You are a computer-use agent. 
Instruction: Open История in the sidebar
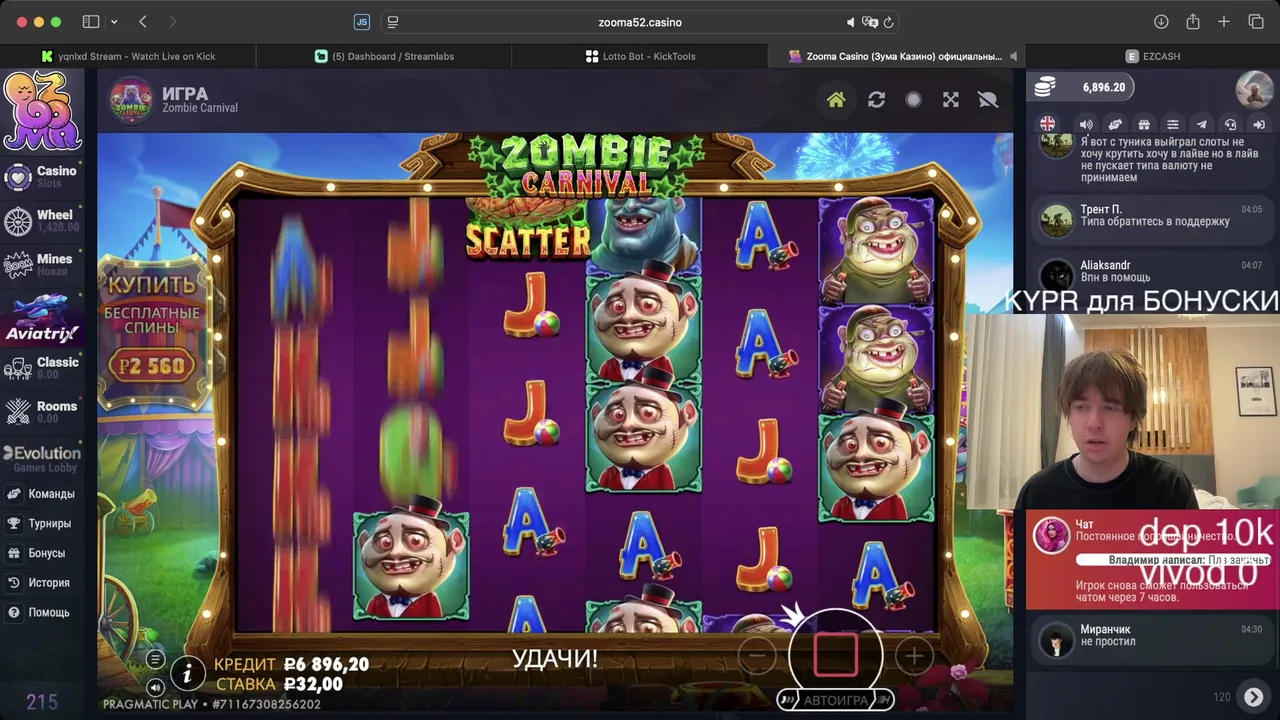(x=42, y=583)
